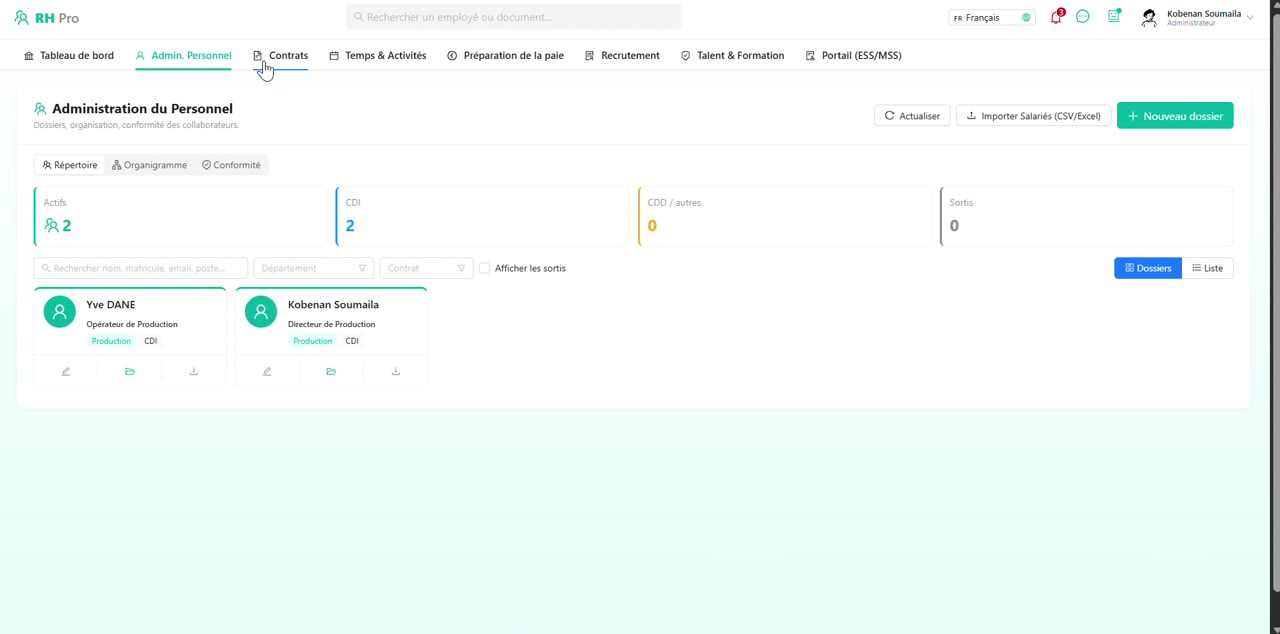1280x634 pixels.
Task: Expand the user account chevron menu
Action: [1250, 18]
